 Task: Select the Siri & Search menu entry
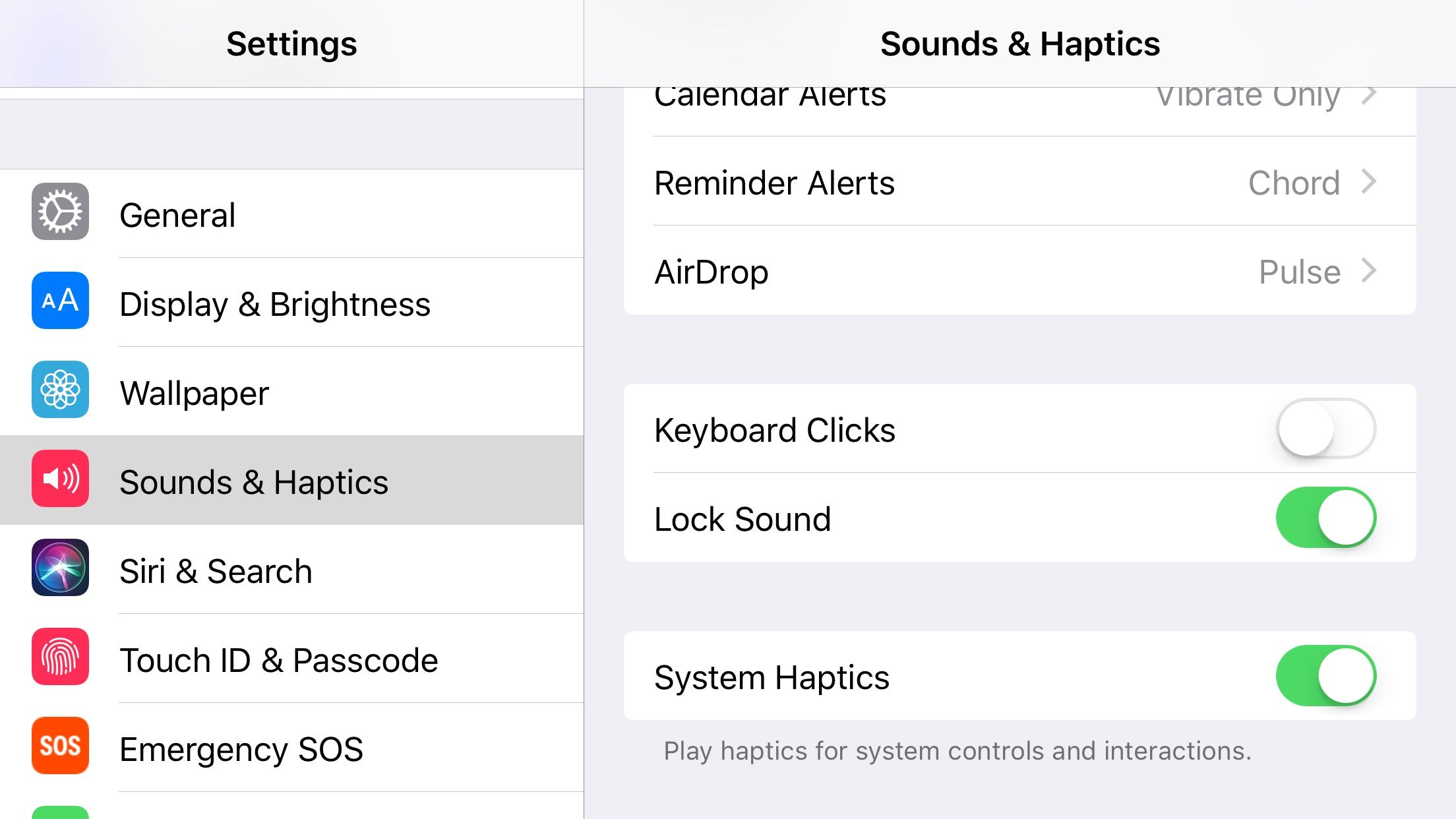(215, 570)
